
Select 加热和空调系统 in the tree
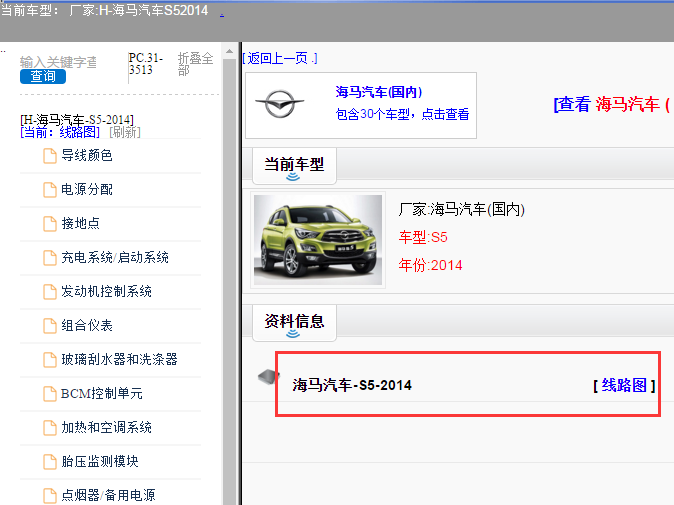coord(106,427)
